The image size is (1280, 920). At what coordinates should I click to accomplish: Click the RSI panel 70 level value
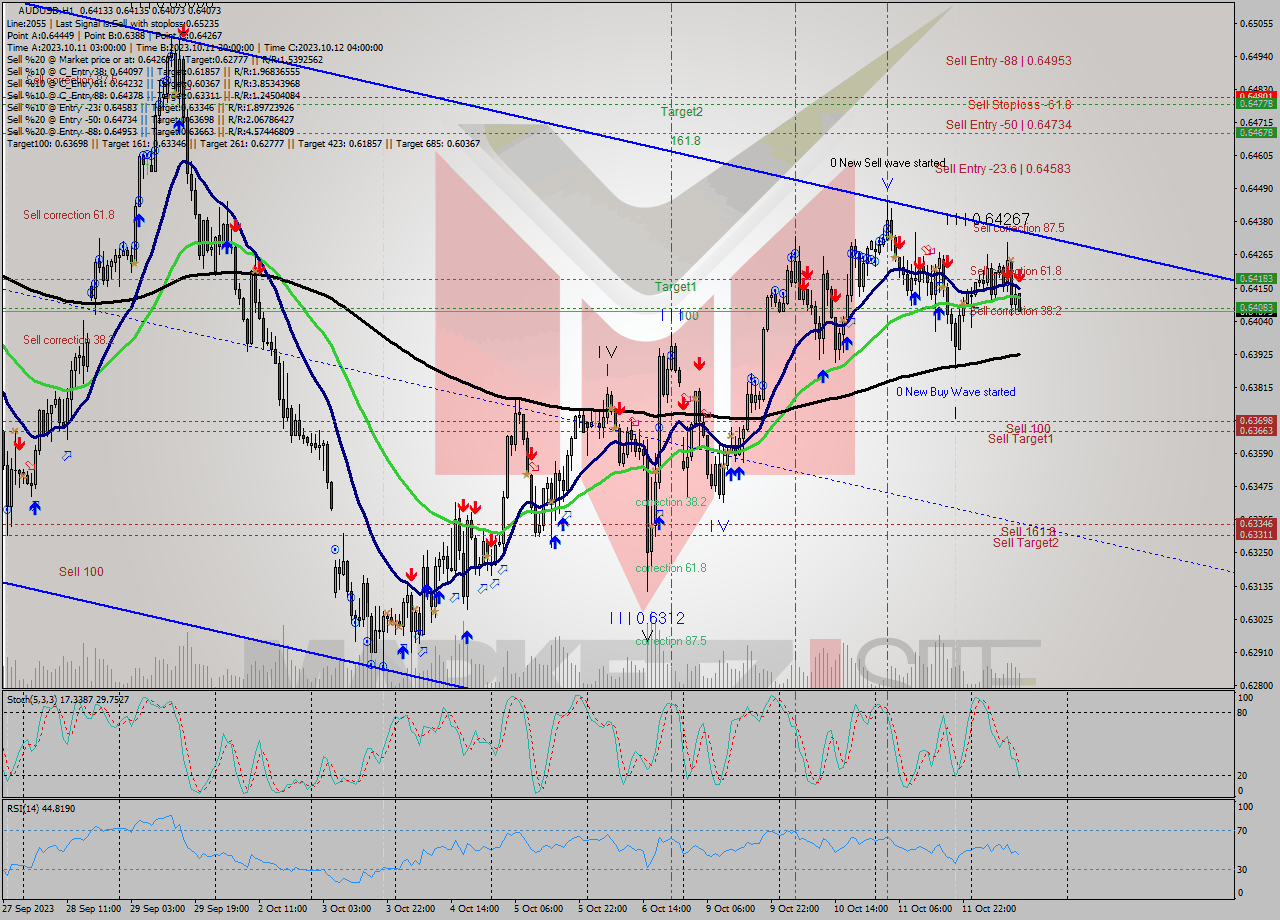[x=1241, y=830]
